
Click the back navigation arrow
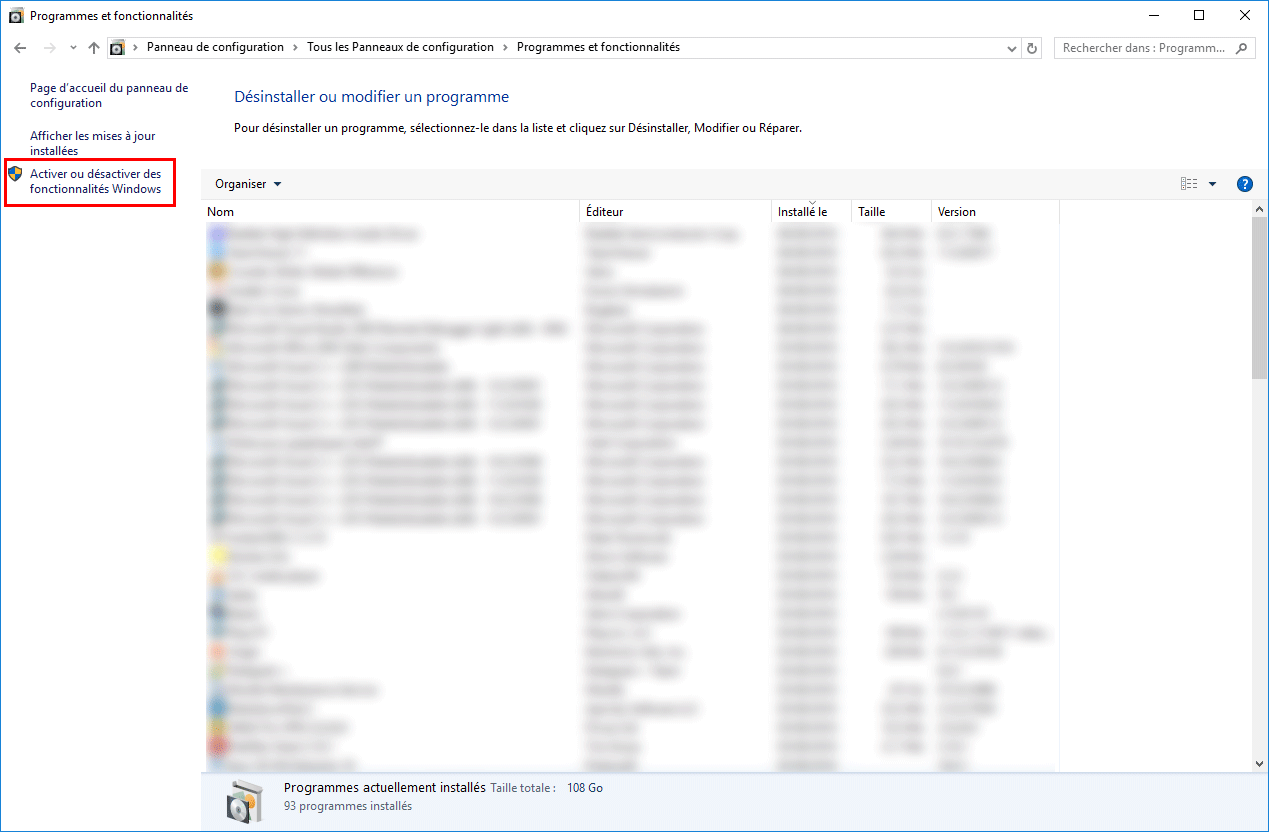pos(20,48)
